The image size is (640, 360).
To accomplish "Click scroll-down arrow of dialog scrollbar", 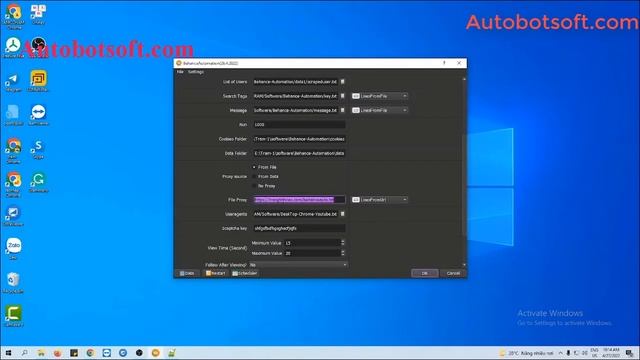I will [x=464, y=265].
